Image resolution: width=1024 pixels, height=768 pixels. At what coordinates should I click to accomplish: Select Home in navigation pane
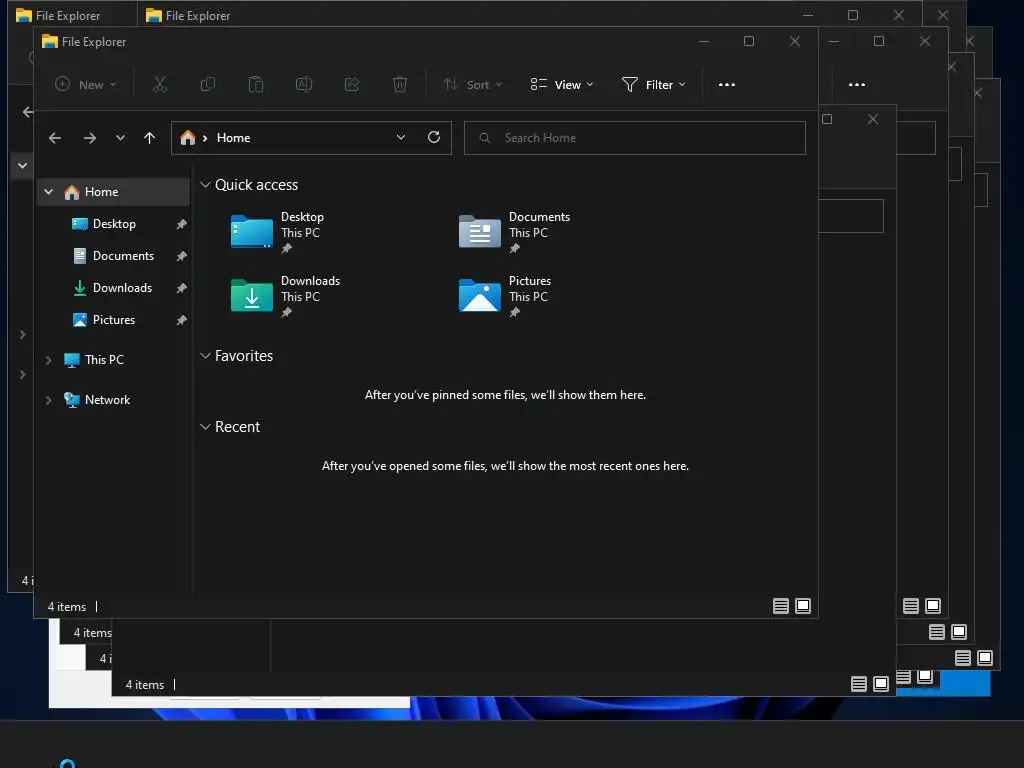click(x=114, y=192)
